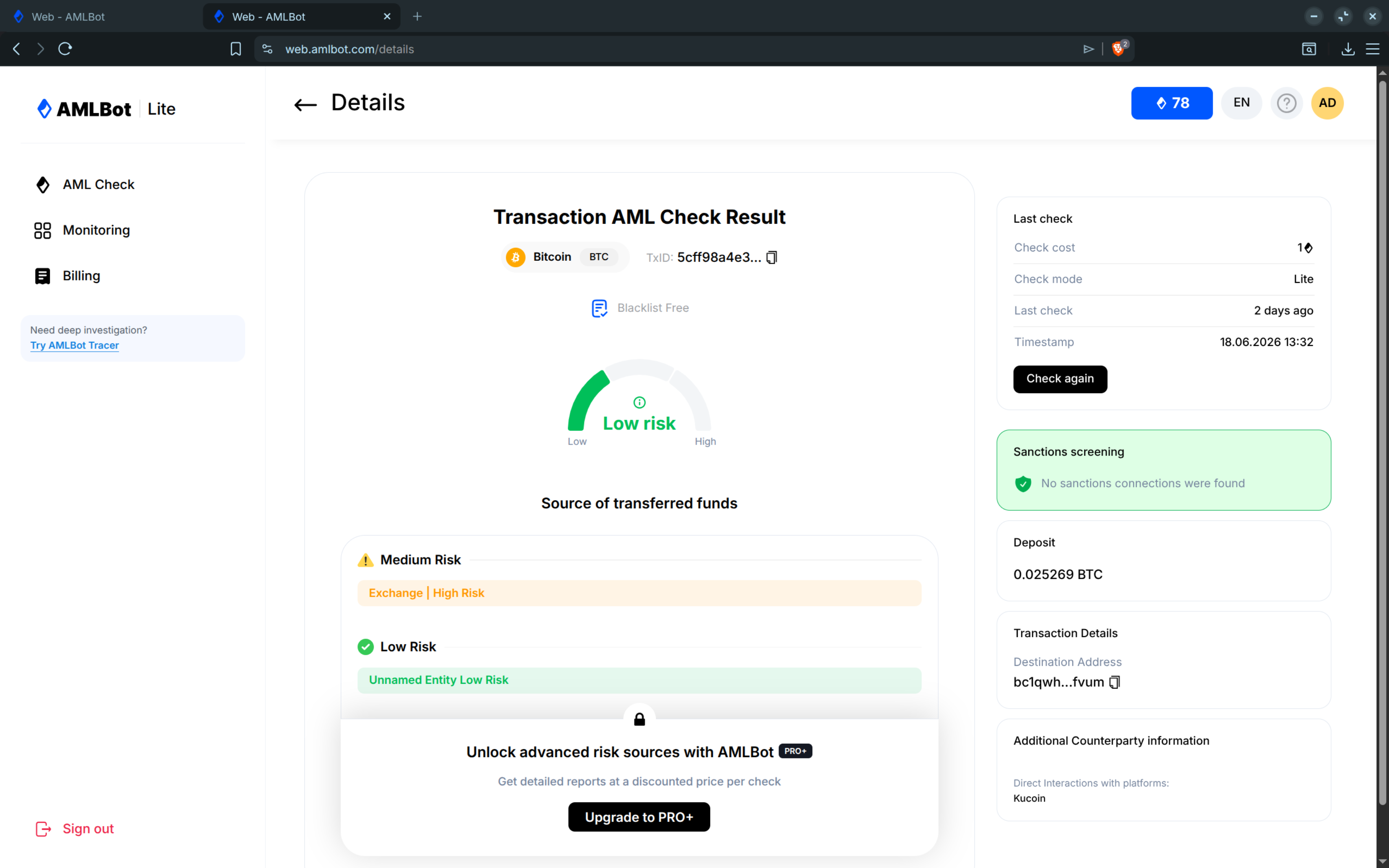
Task: Copy the TxID 5cff98a4e3 to clipboard
Action: pos(772,257)
